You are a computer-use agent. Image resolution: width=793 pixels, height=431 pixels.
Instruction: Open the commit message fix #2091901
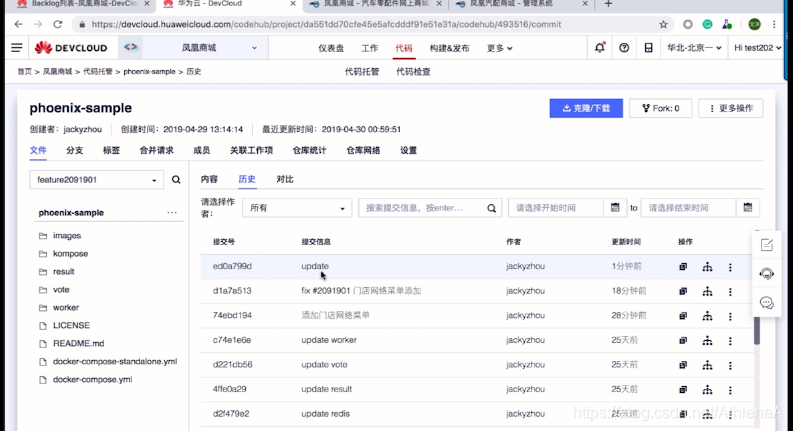[361, 291]
